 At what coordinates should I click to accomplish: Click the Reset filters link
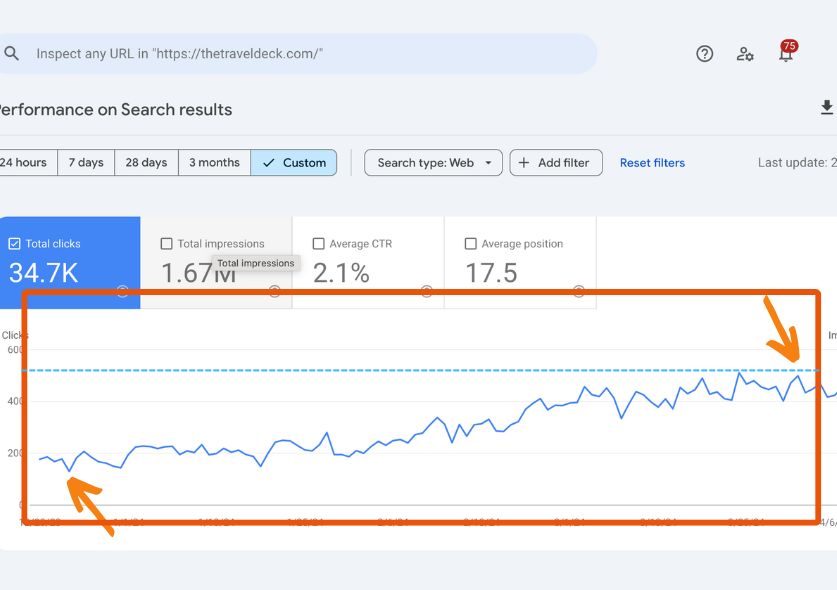click(x=652, y=163)
